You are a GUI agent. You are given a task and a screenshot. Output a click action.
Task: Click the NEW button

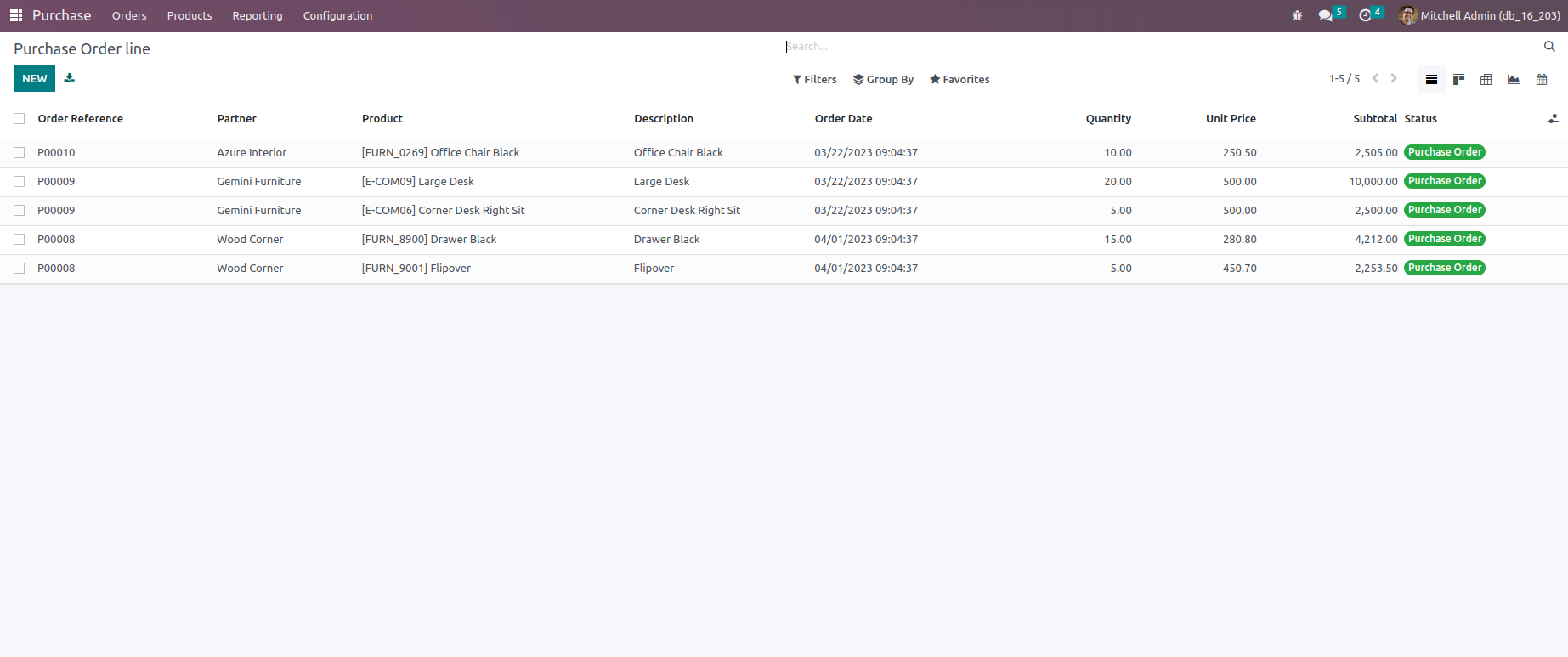coord(34,78)
